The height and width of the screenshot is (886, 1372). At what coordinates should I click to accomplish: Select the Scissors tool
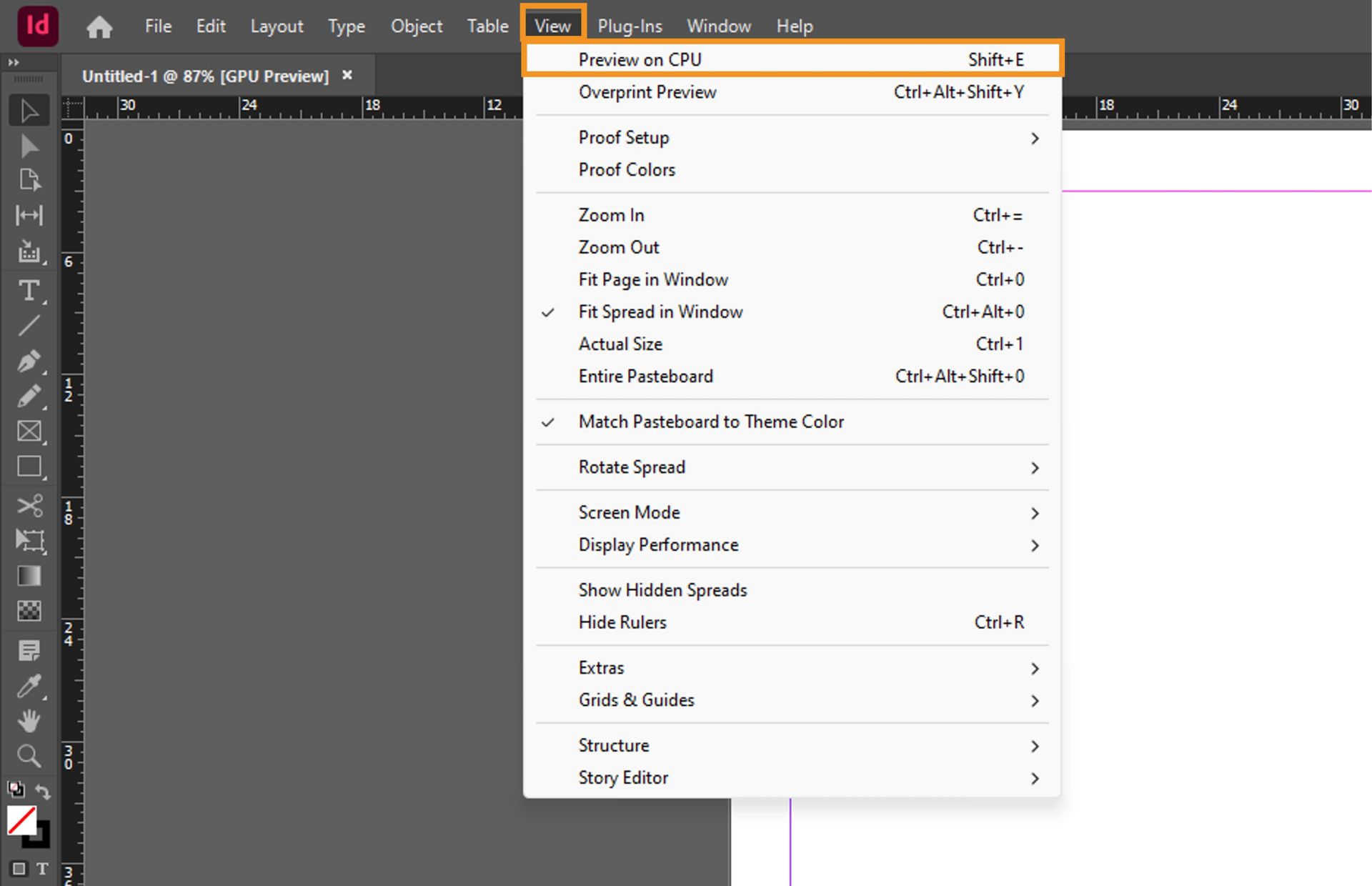[29, 505]
